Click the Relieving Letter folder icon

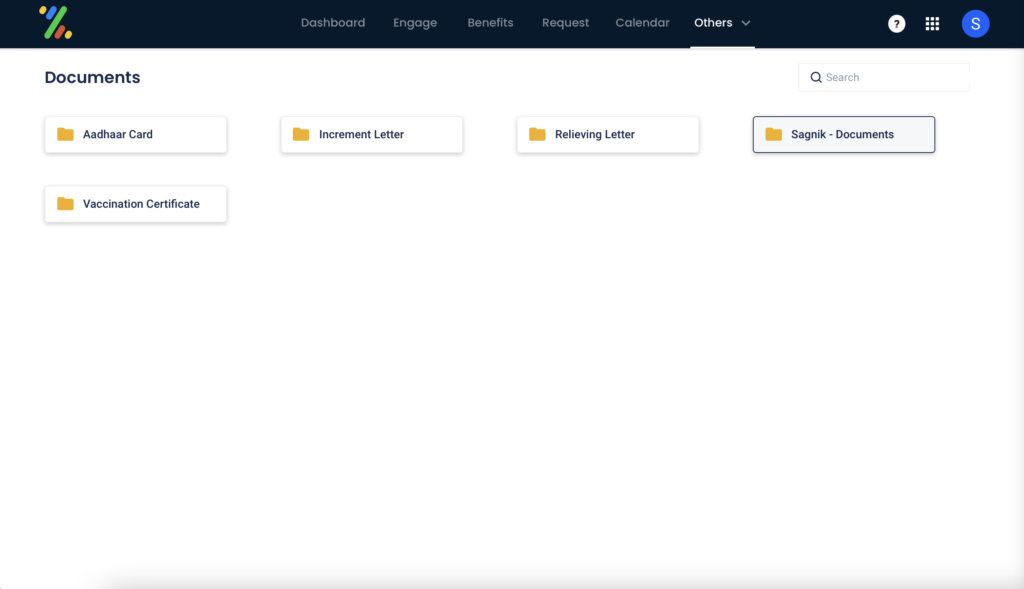point(537,134)
